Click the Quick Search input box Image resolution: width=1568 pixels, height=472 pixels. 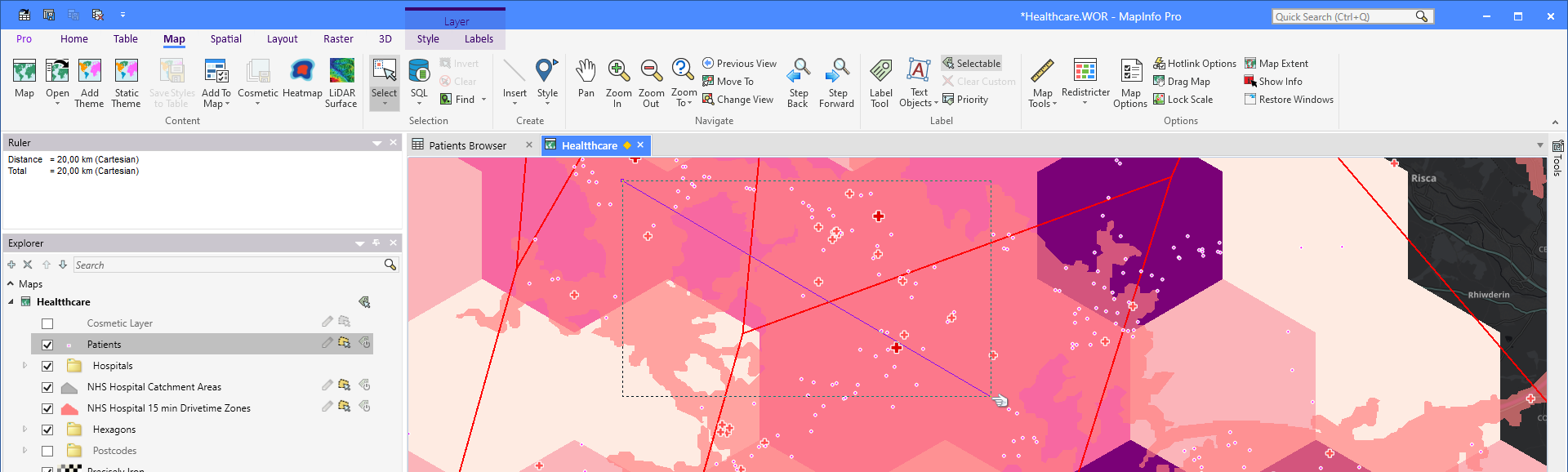(1344, 16)
